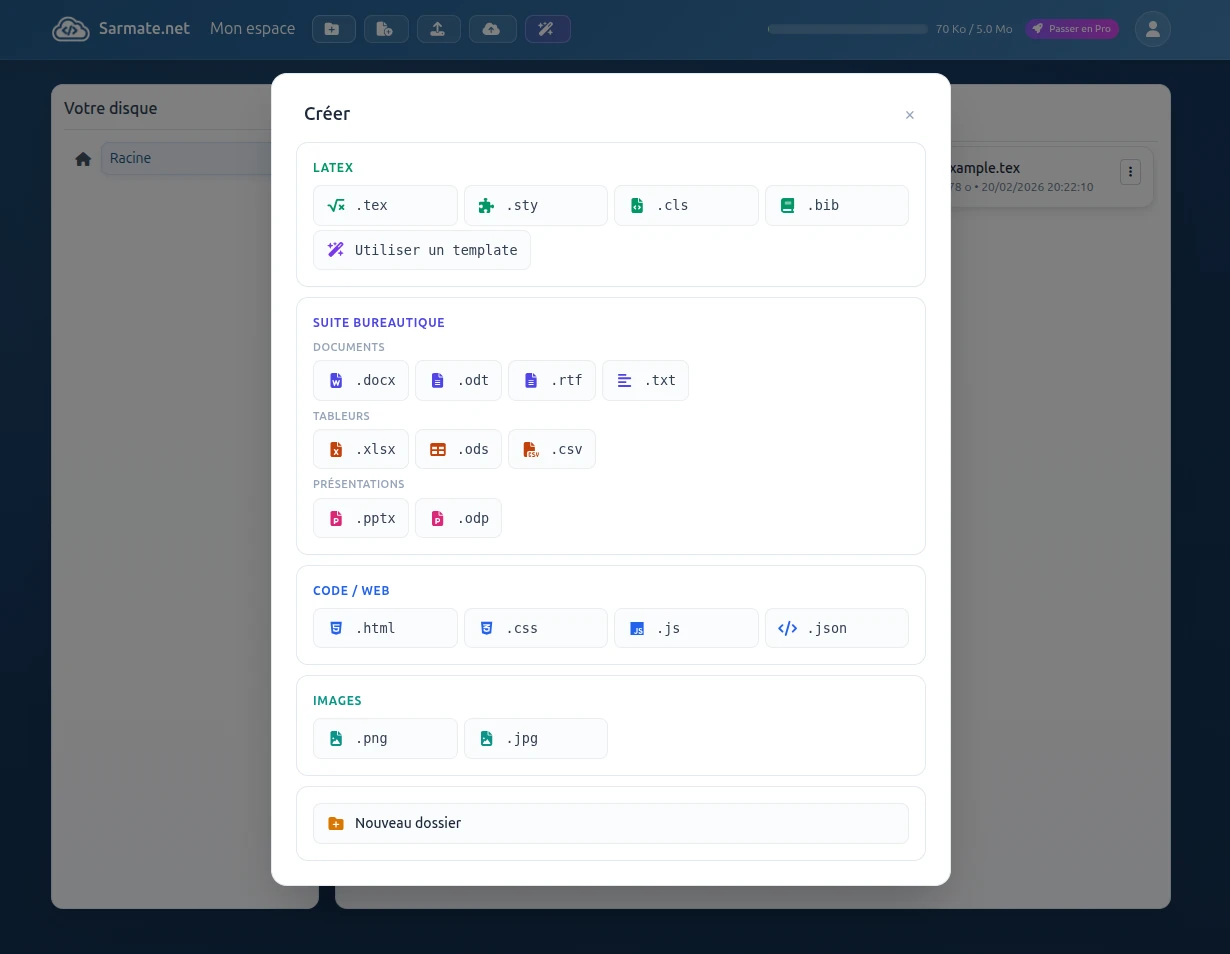Click the .docx Word document icon
This screenshot has width=1230, height=954.
(336, 380)
